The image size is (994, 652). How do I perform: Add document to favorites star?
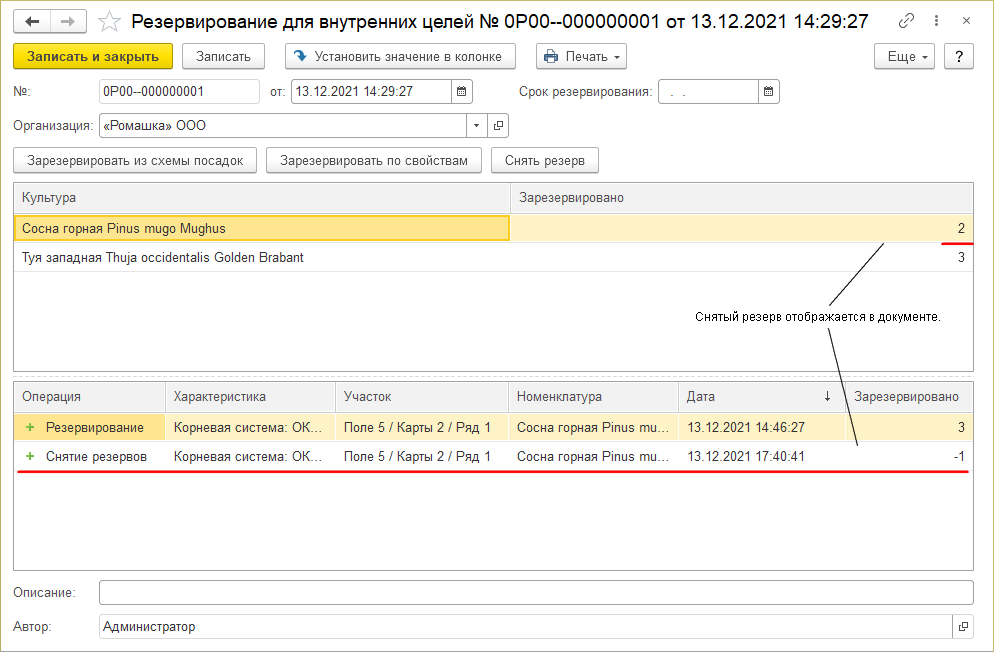[x=111, y=21]
